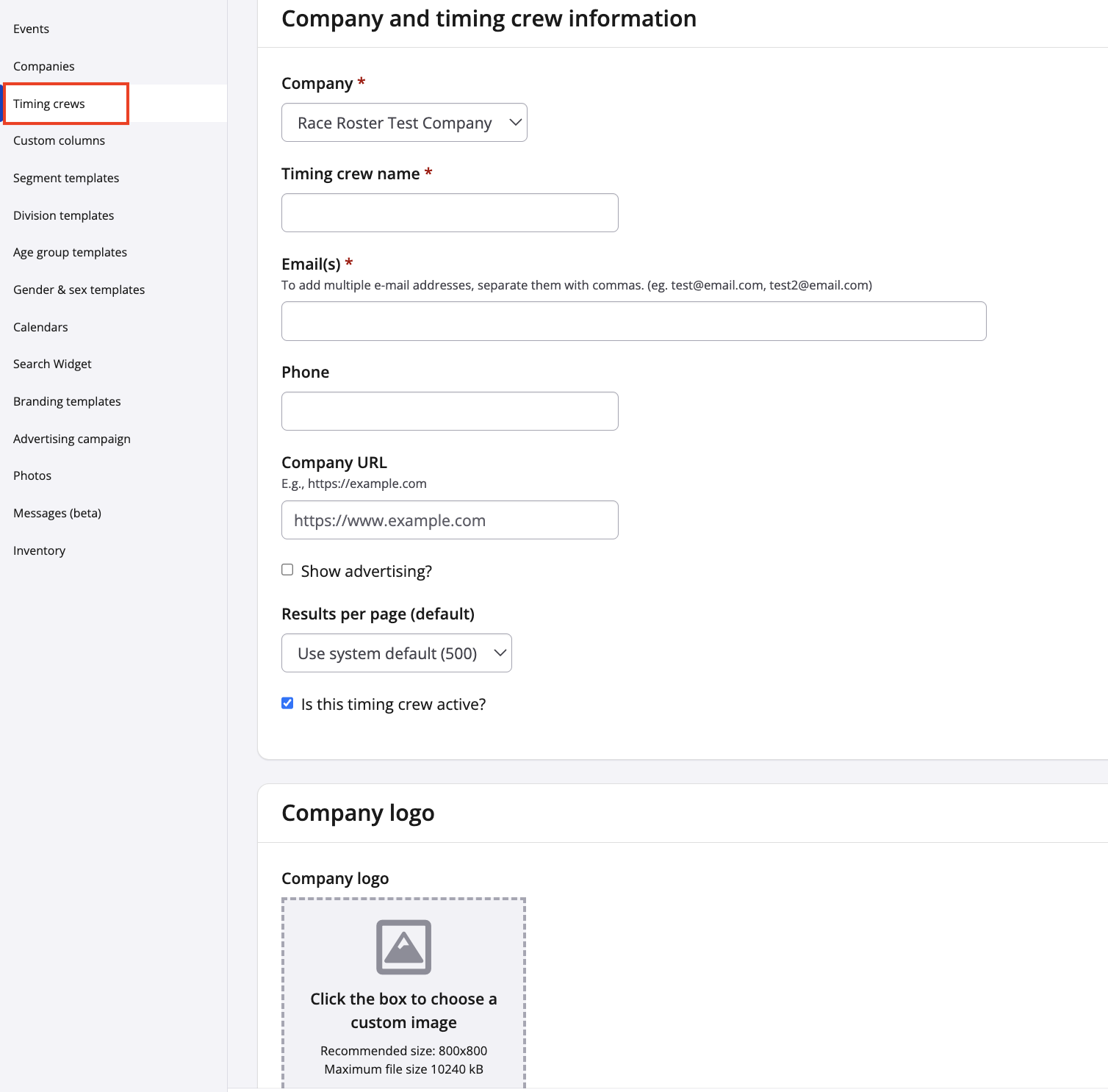This screenshot has width=1108, height=1092.
Task: Choose a custom image in logo upload box
Action: [x=403, y=1010]
